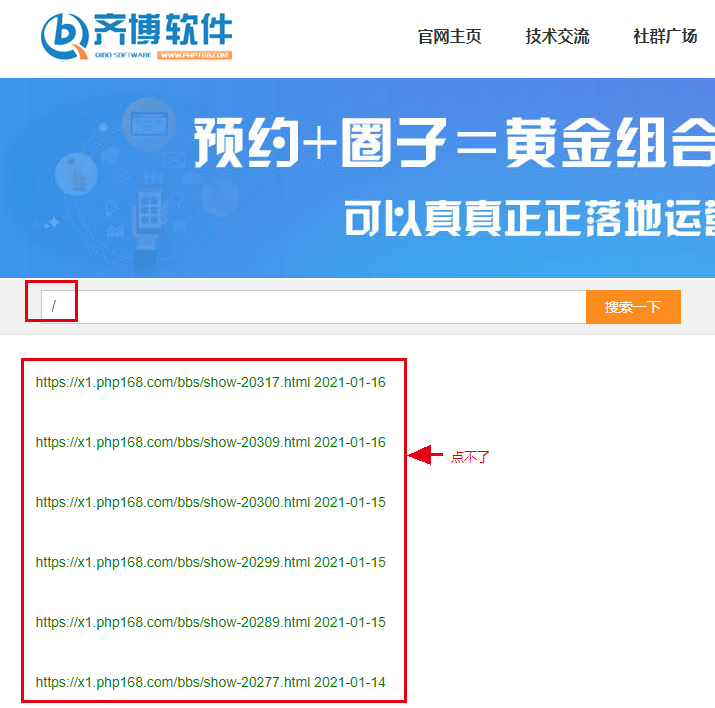Visit the bbs/show-20300.html link
This screenshot has width=715, height=708.
(x=173, y=502)
